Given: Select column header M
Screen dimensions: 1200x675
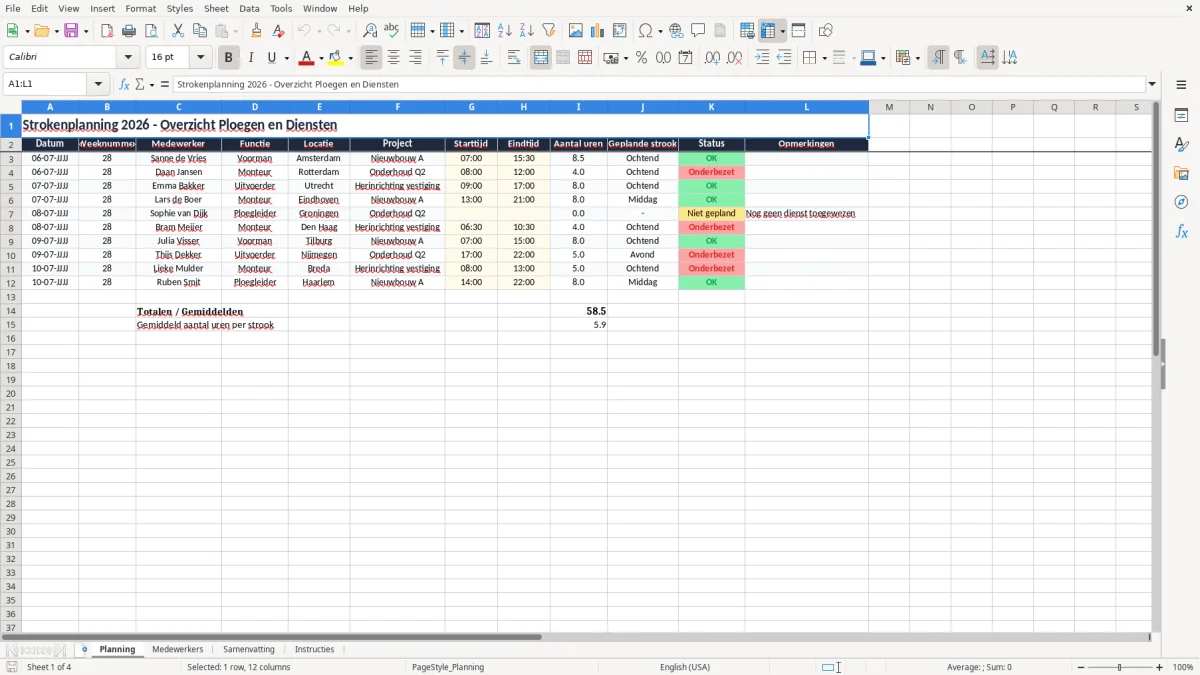Looking at the screenshot, I should coord(889,107).
